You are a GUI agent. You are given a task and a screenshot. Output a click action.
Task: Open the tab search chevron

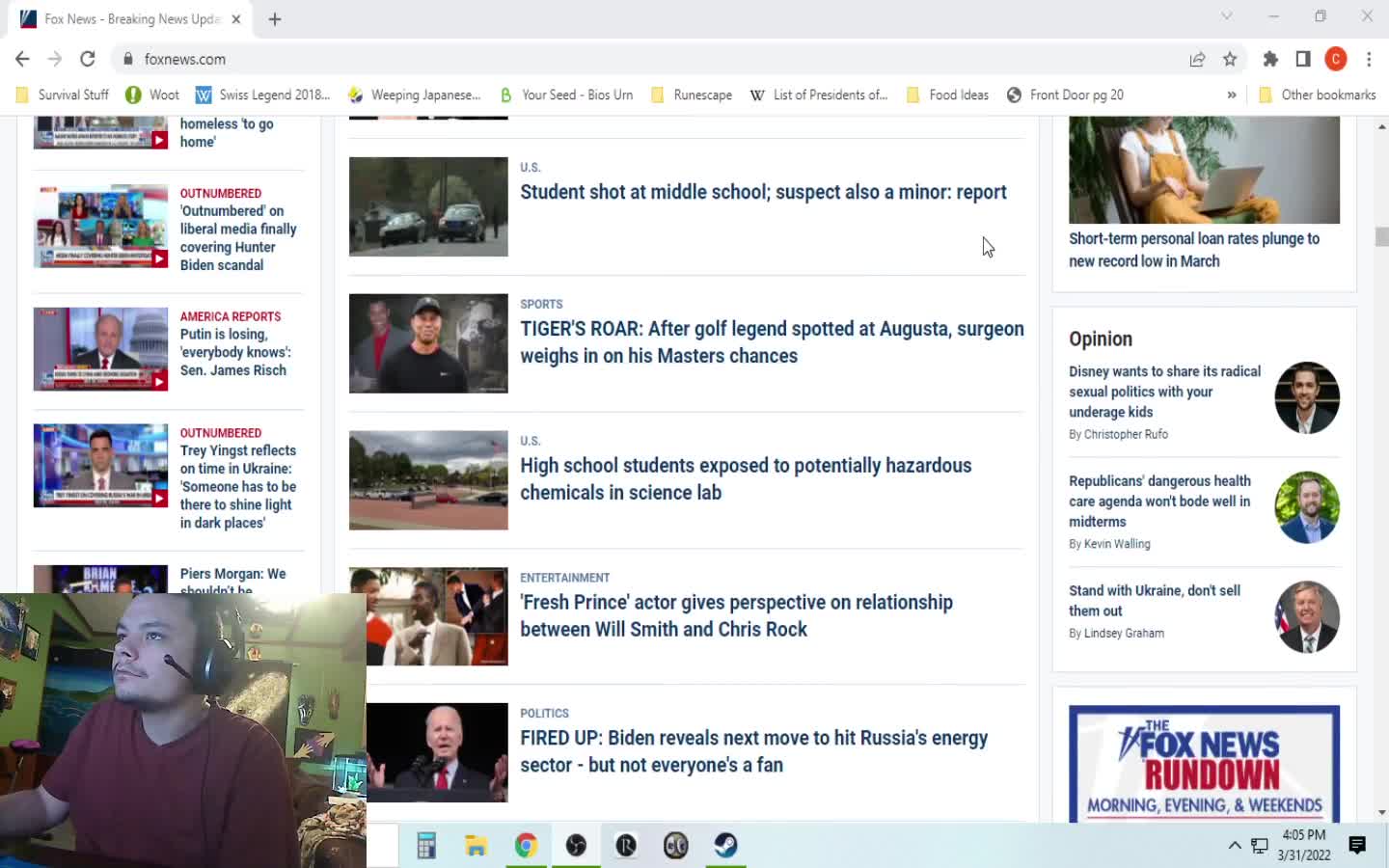[1227, 16]
